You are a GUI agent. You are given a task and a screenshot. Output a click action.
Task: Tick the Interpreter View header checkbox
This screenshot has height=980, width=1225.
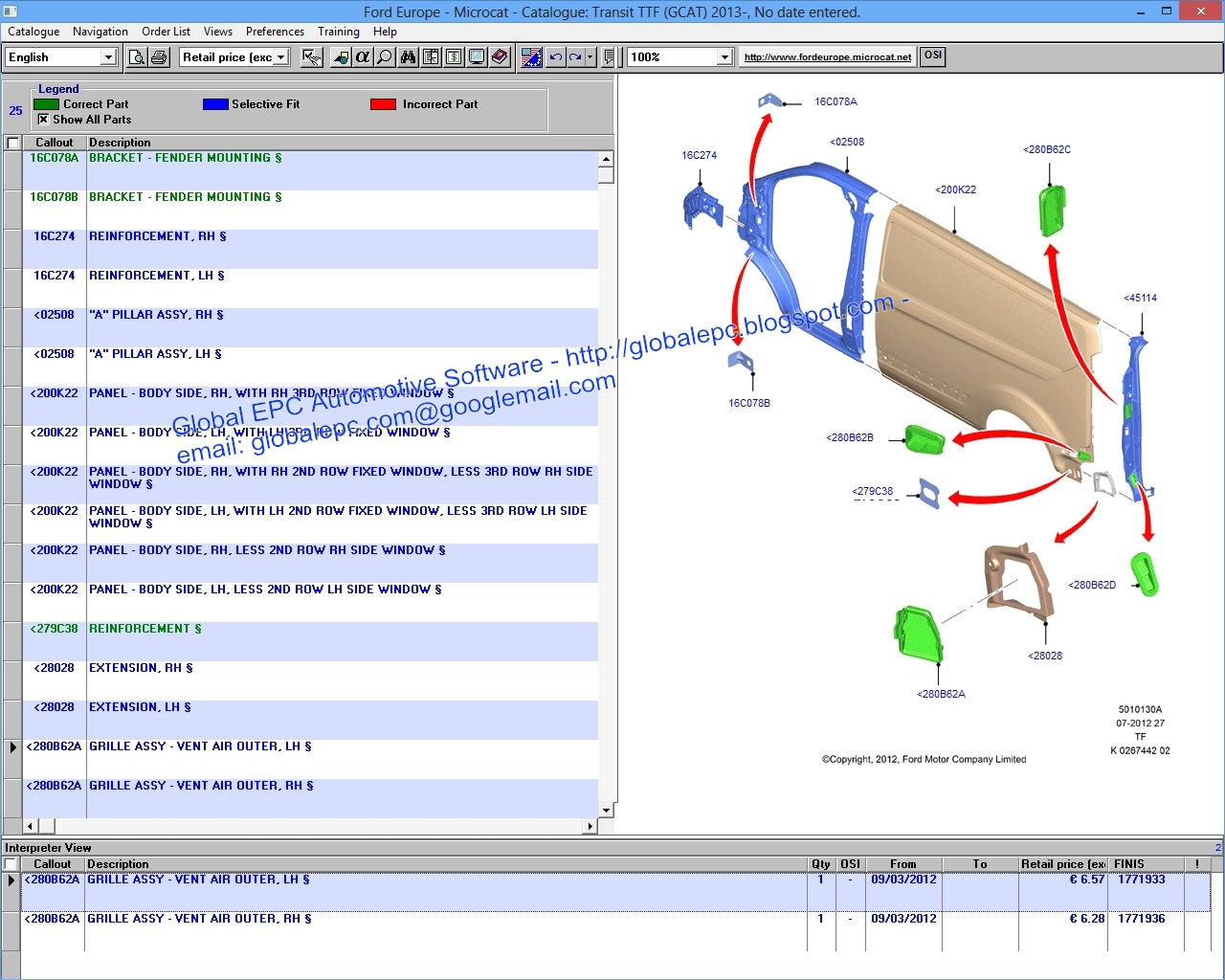coord(11,864)
